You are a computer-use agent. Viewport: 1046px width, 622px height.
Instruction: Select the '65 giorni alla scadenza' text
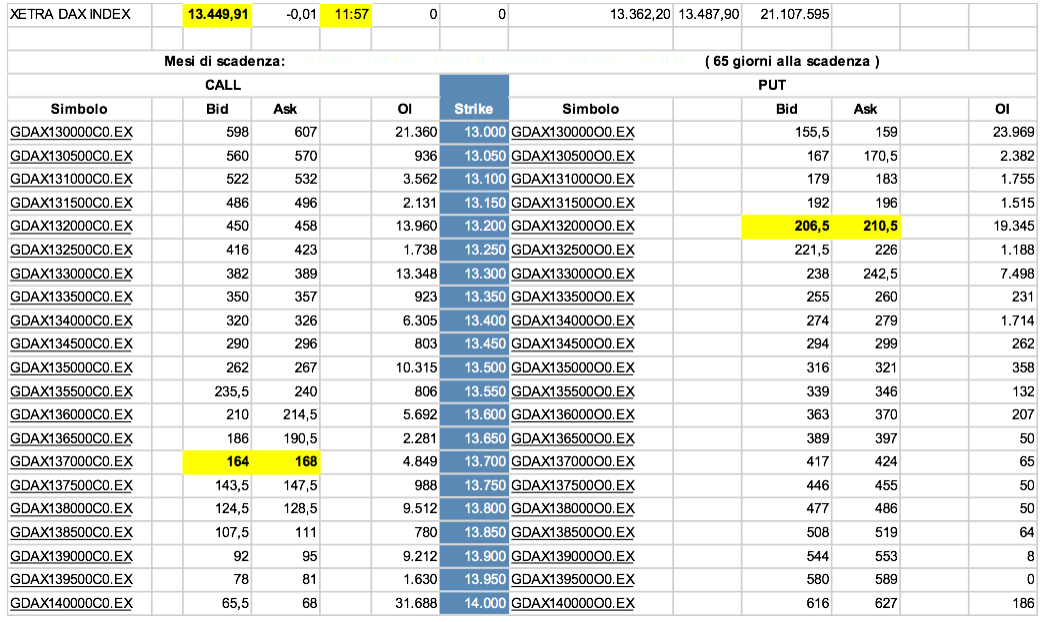pyautogui.click(x=792, y=61)
